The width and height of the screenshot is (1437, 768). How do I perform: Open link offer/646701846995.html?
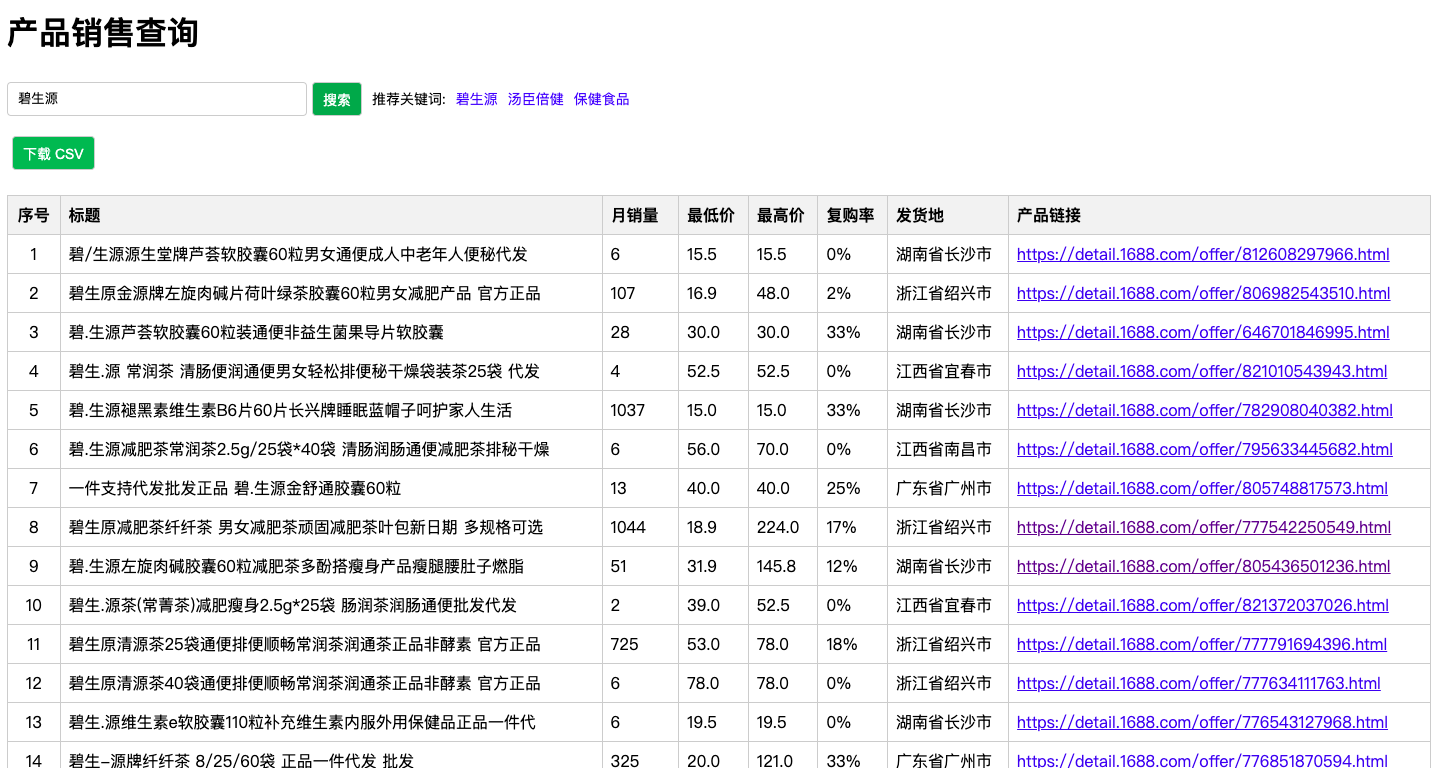point(1203,332)
